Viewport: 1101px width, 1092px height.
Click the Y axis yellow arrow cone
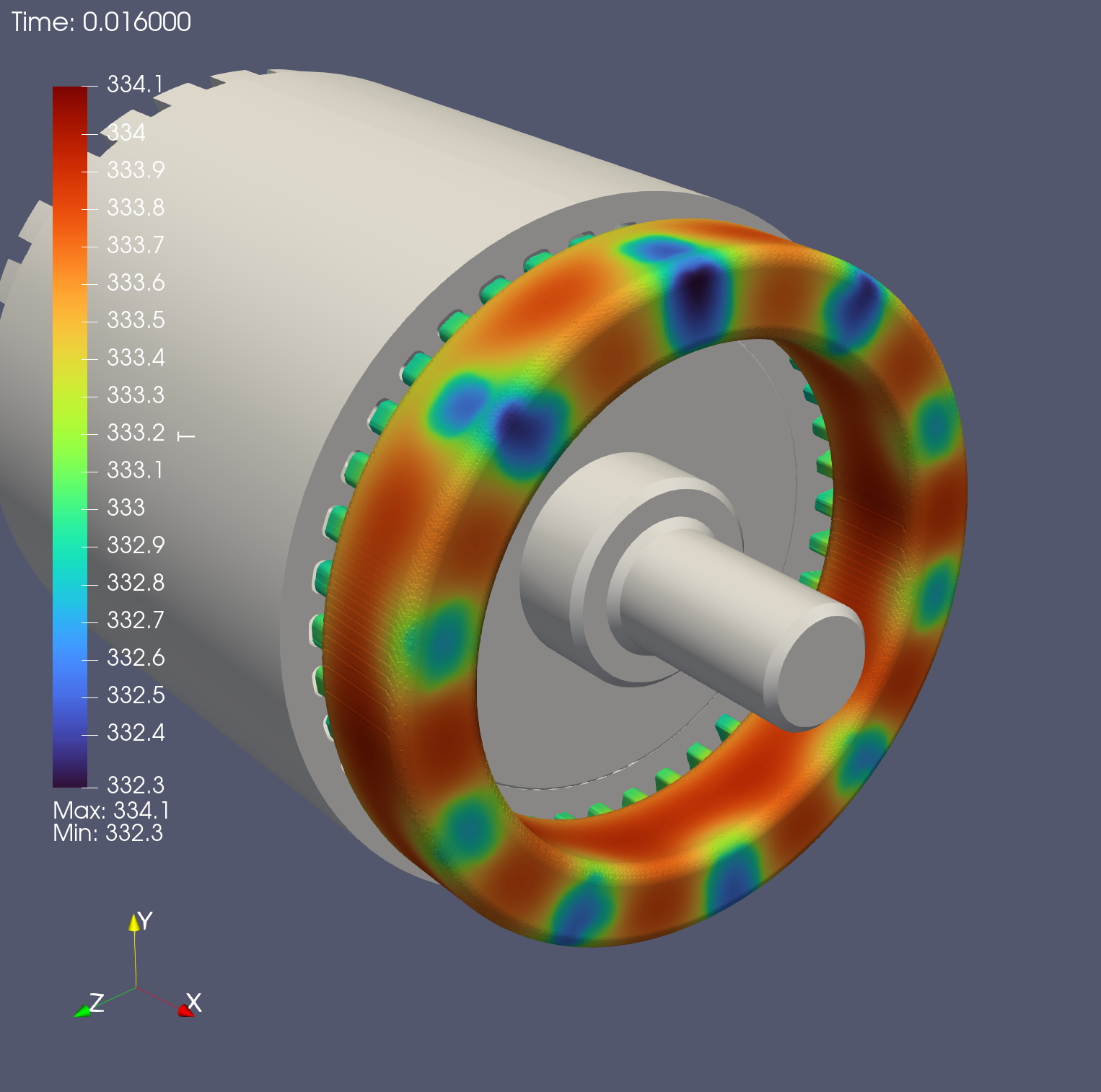point(133,923)
